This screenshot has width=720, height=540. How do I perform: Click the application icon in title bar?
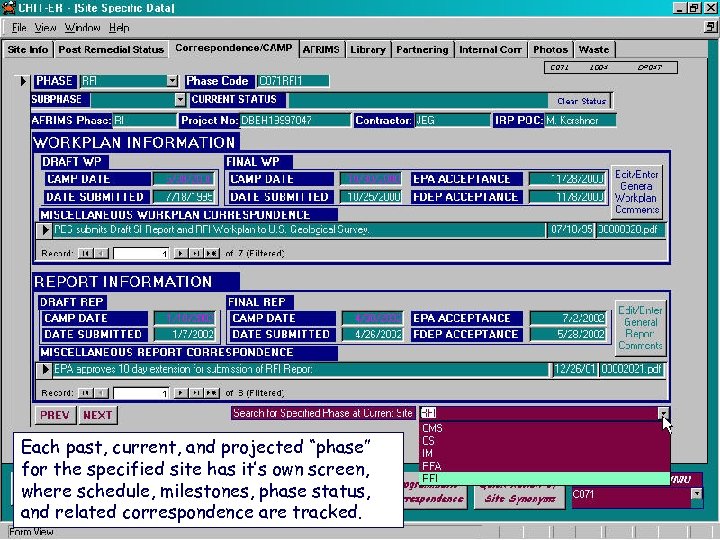point(8,7)
